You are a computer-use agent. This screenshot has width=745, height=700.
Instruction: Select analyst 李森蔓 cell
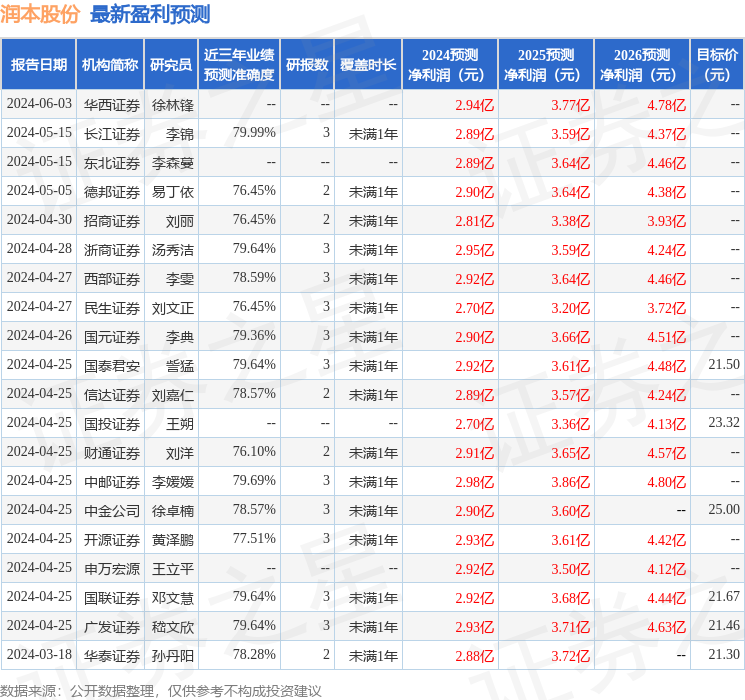pos(173,163)
